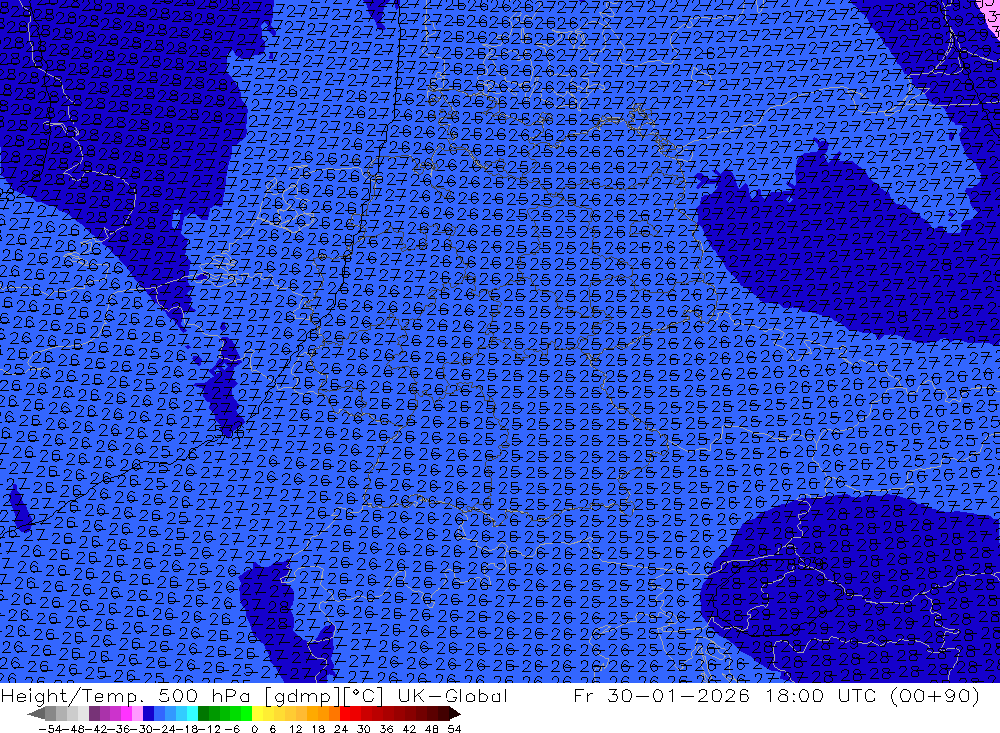Click the '12' label on the color scale
This screenshot has width=1000, height=733.
[295, 729]
